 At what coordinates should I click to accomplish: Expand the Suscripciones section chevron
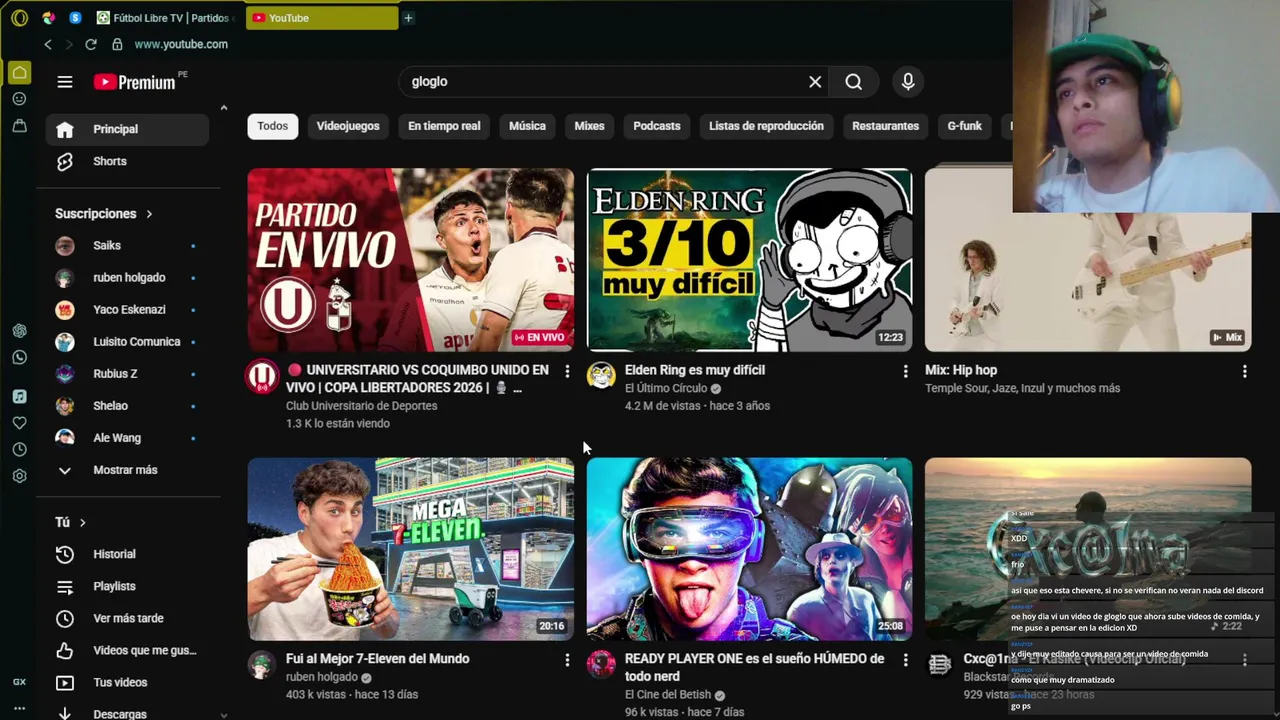(149, 214)
